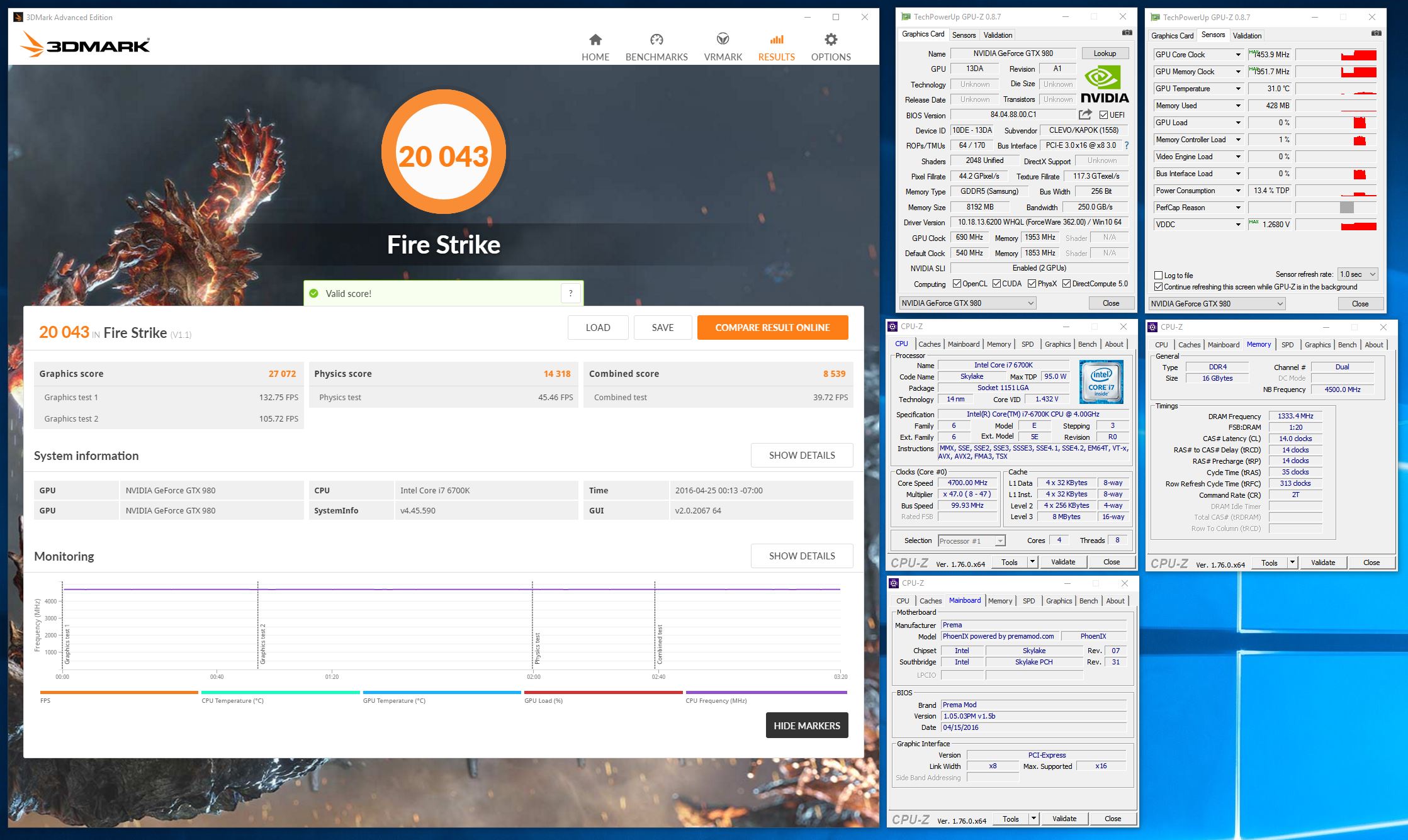
Task: Click the NVIDIA logo in GPU-Z
Action: tap(1105, 85)
